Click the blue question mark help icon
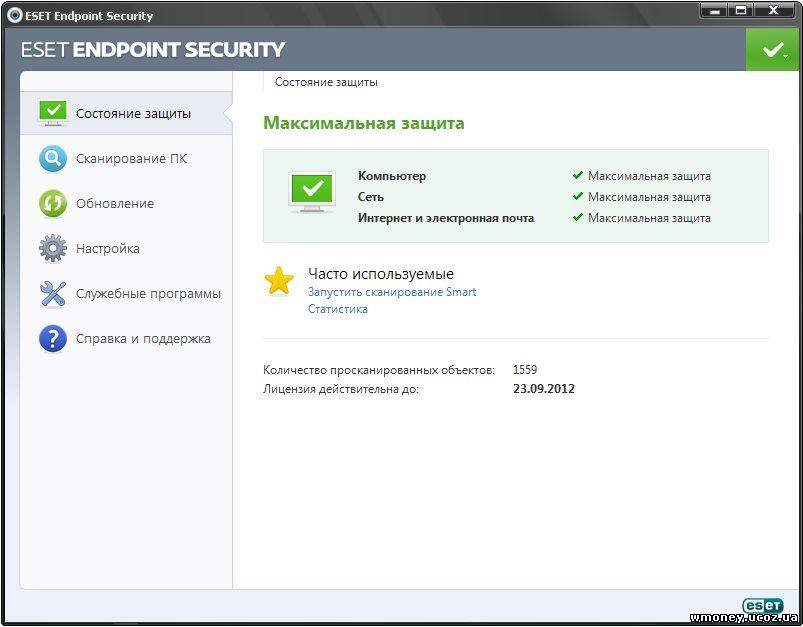The image size is (803, 627). tap(53, 339)
